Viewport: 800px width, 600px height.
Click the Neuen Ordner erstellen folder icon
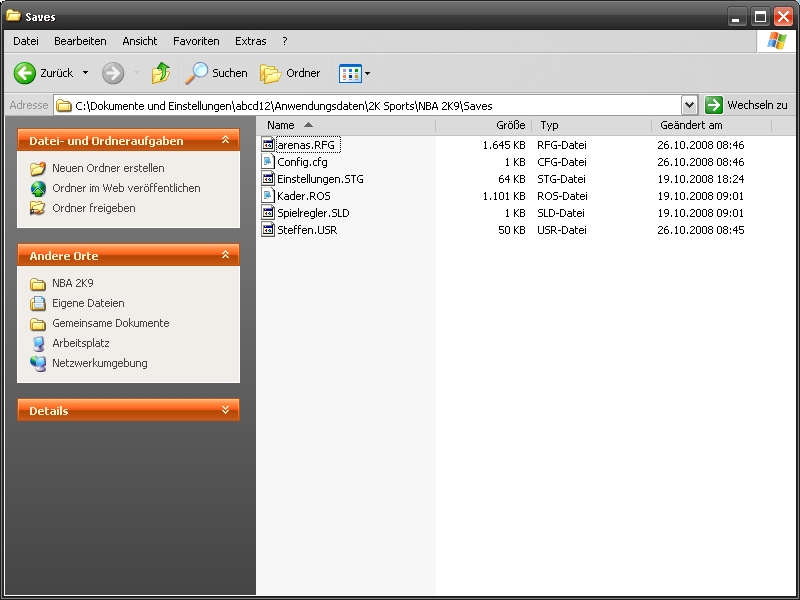click(38, 168)
